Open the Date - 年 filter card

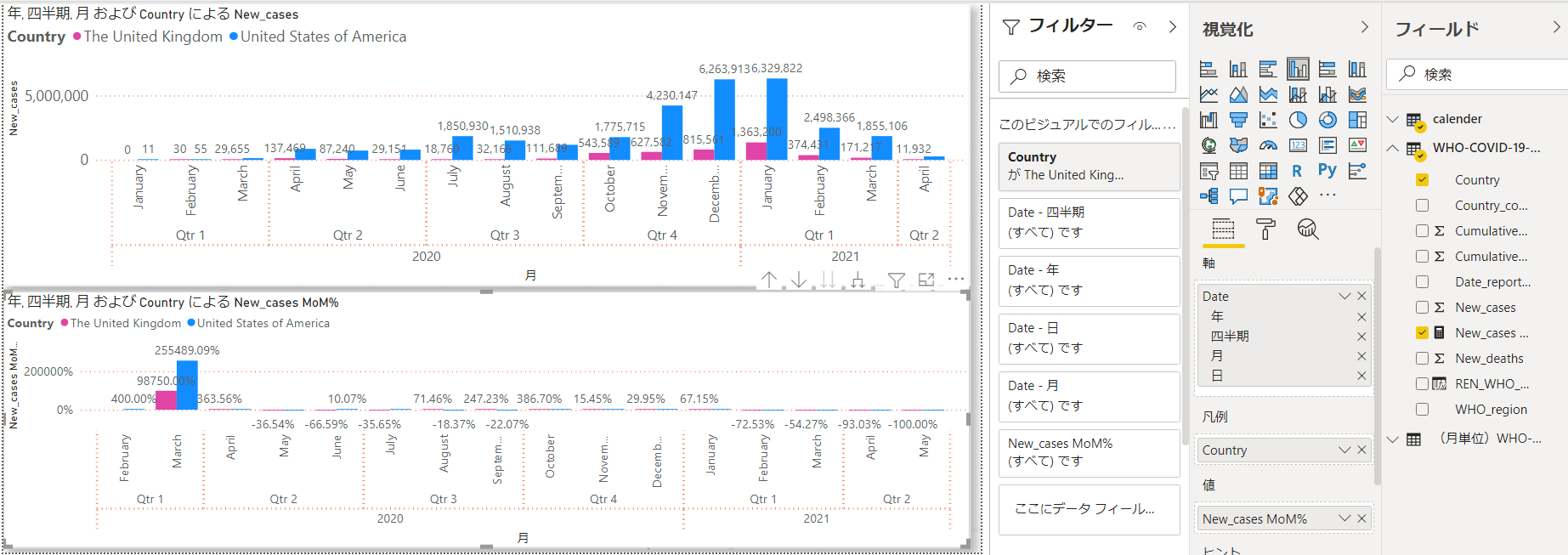1089,280
